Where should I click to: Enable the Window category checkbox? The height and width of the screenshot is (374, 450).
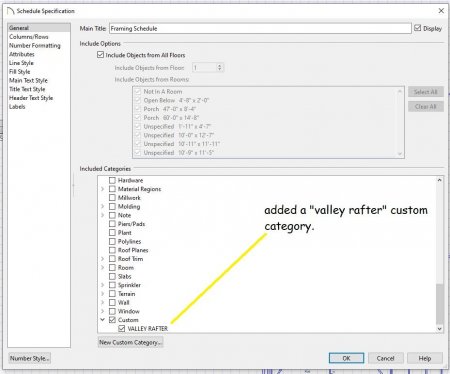coord(112,311)
